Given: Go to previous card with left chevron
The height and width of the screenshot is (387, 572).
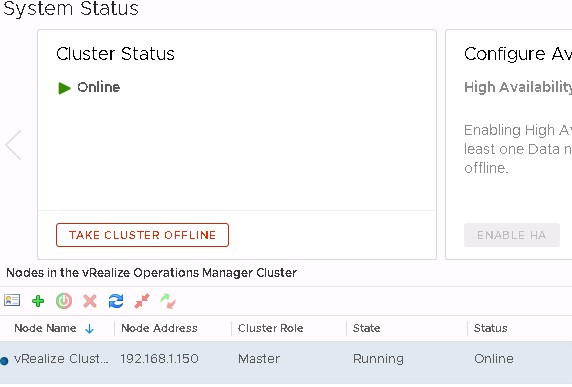Looking at the screenshot, I should pos(13,145).
